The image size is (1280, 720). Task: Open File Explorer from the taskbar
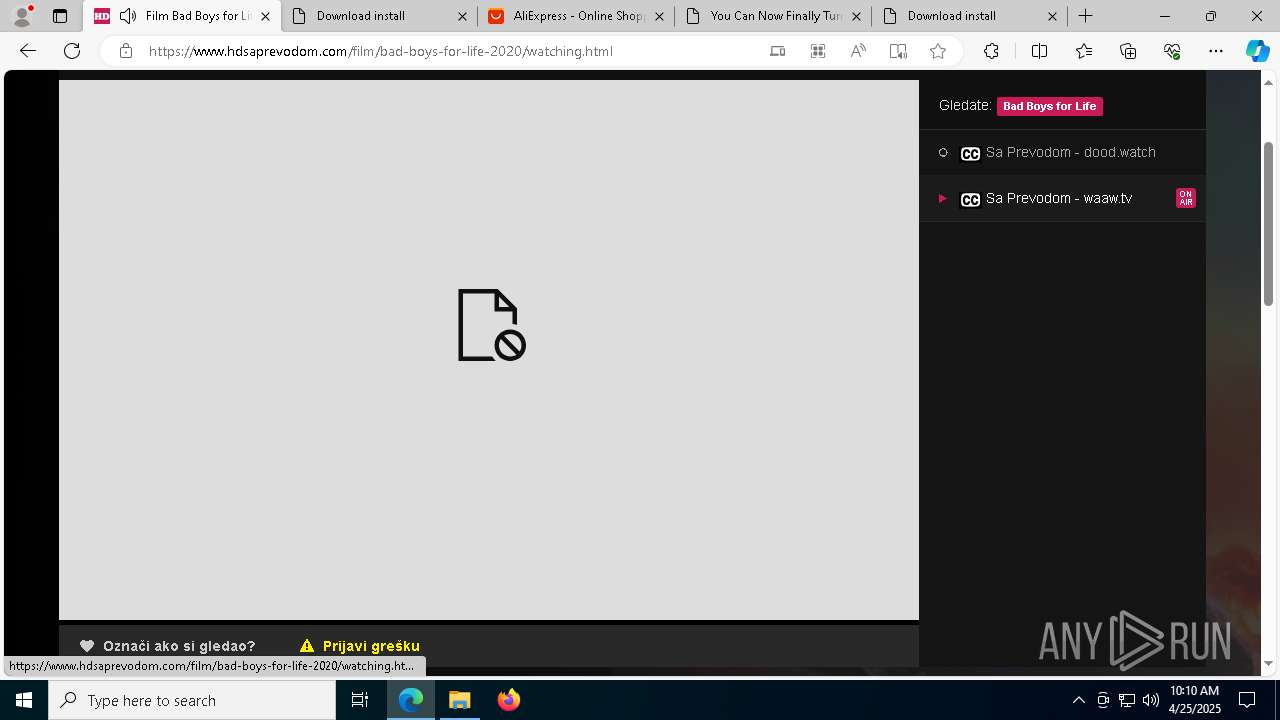pos(459,700)
